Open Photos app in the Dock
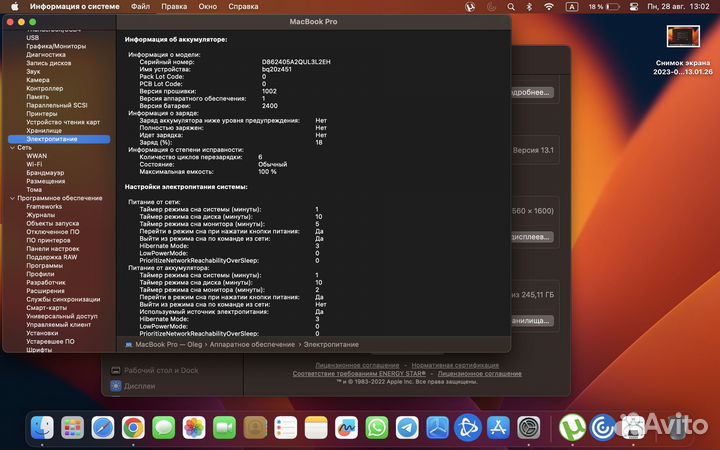Viewport: 720px width, 450px height. point(194,428)
